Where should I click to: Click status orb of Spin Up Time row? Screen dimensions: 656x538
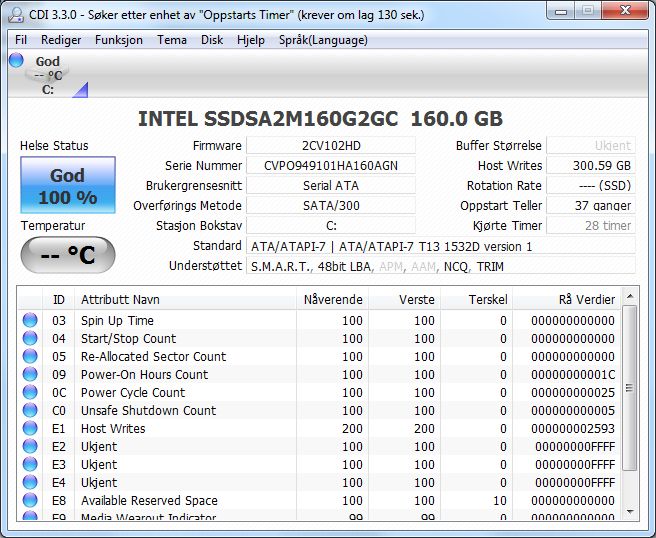[30, 320]
